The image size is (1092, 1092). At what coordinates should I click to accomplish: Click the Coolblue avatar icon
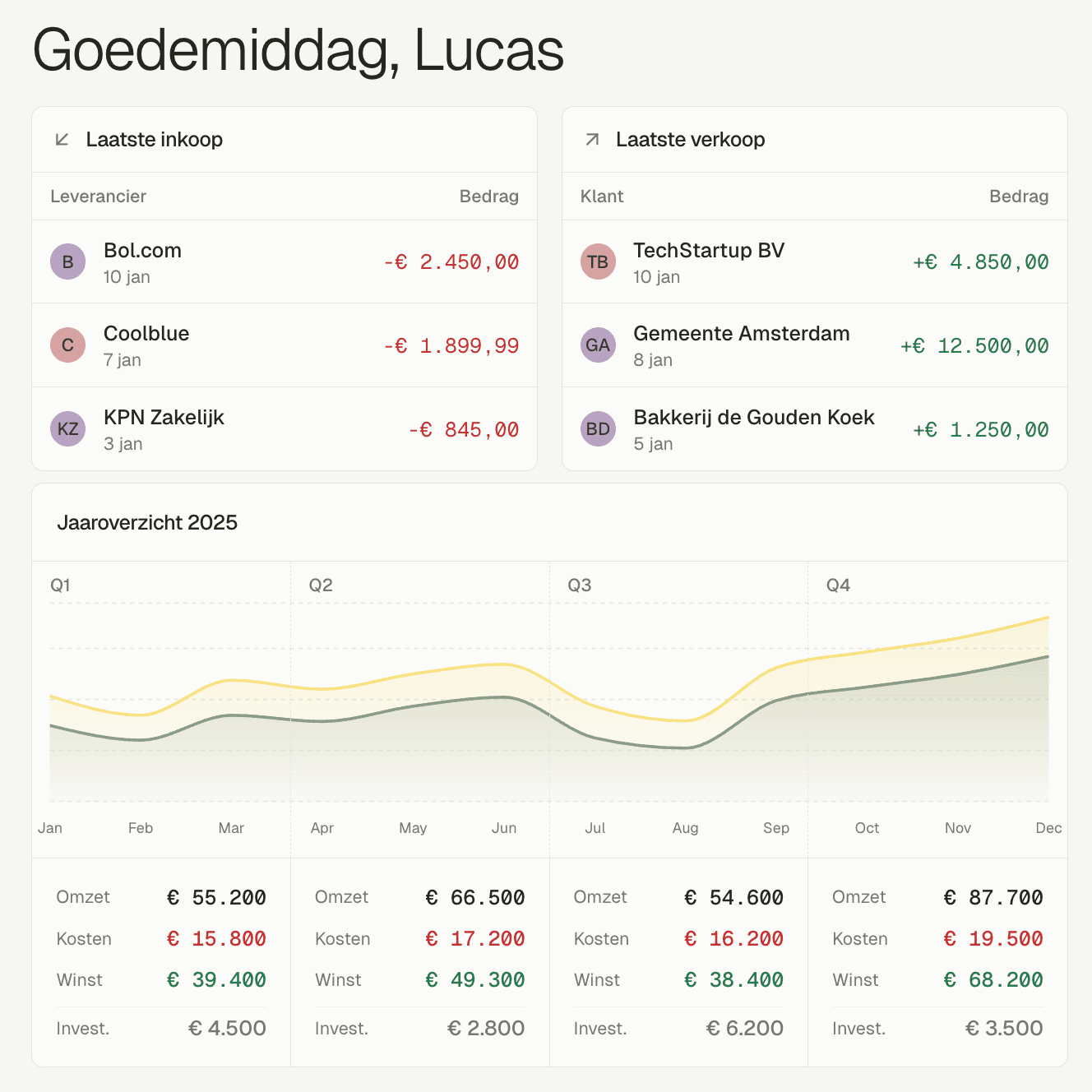(67, 345)
